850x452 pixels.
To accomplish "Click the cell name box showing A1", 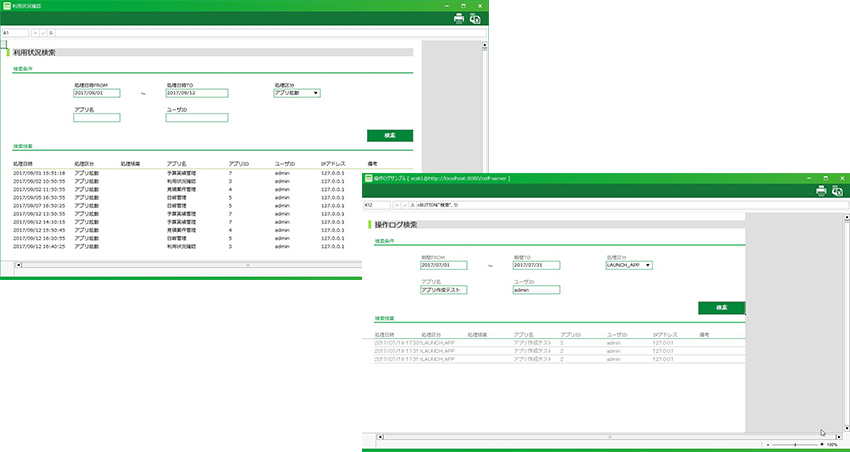I will click(15, 33).
